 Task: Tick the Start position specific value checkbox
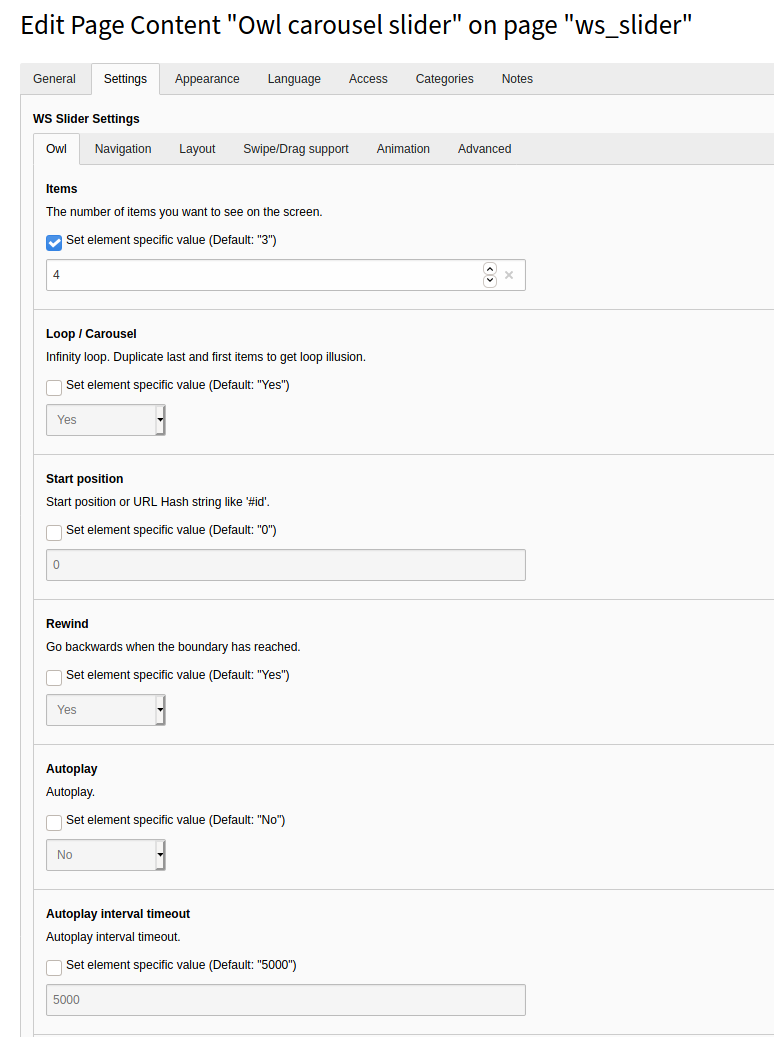54,532
